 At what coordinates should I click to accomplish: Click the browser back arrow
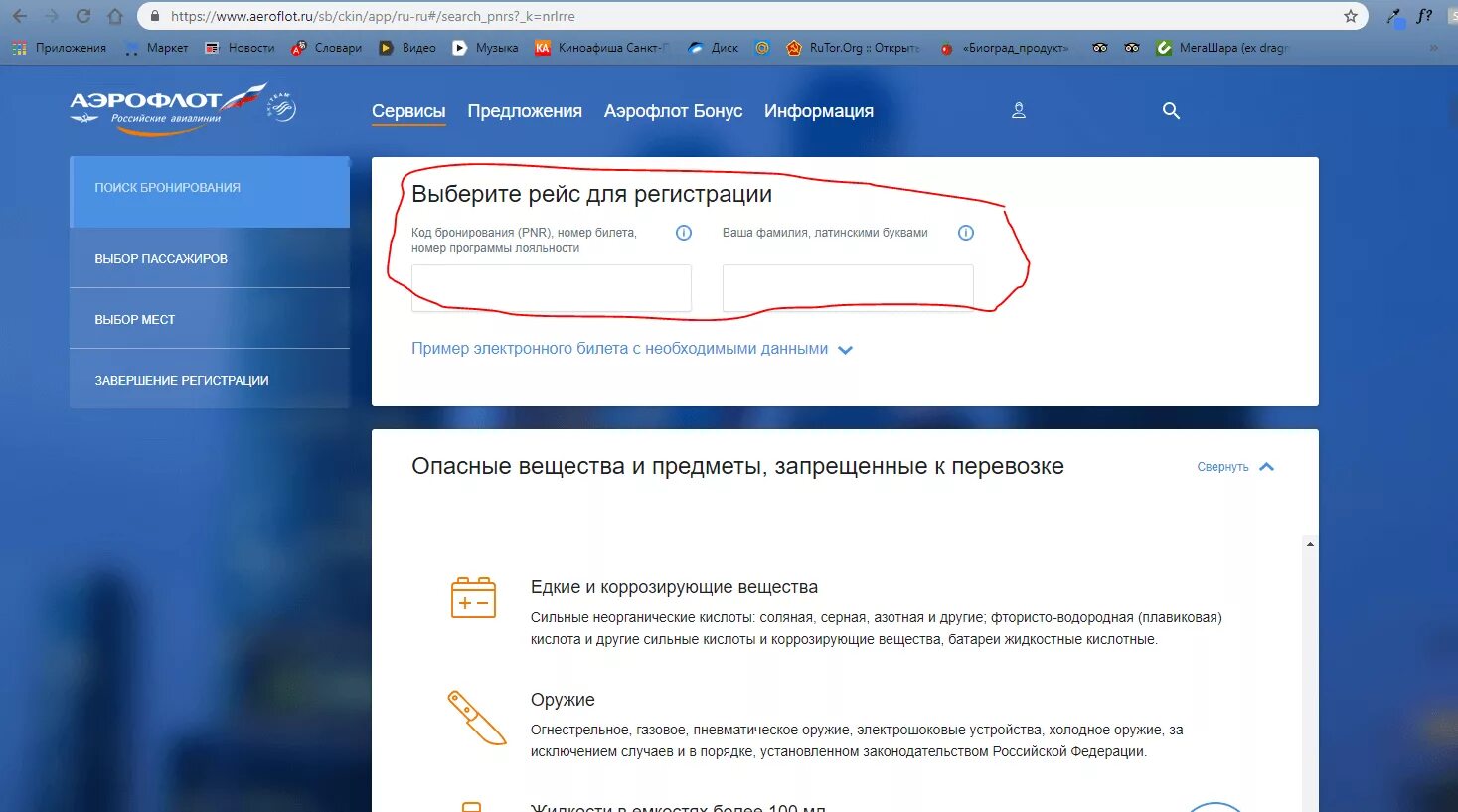point(20,16)
